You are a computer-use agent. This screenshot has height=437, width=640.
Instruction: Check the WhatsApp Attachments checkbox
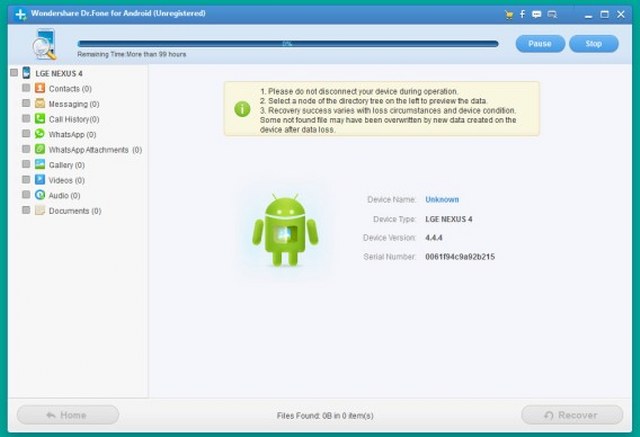tap(26, 149)
